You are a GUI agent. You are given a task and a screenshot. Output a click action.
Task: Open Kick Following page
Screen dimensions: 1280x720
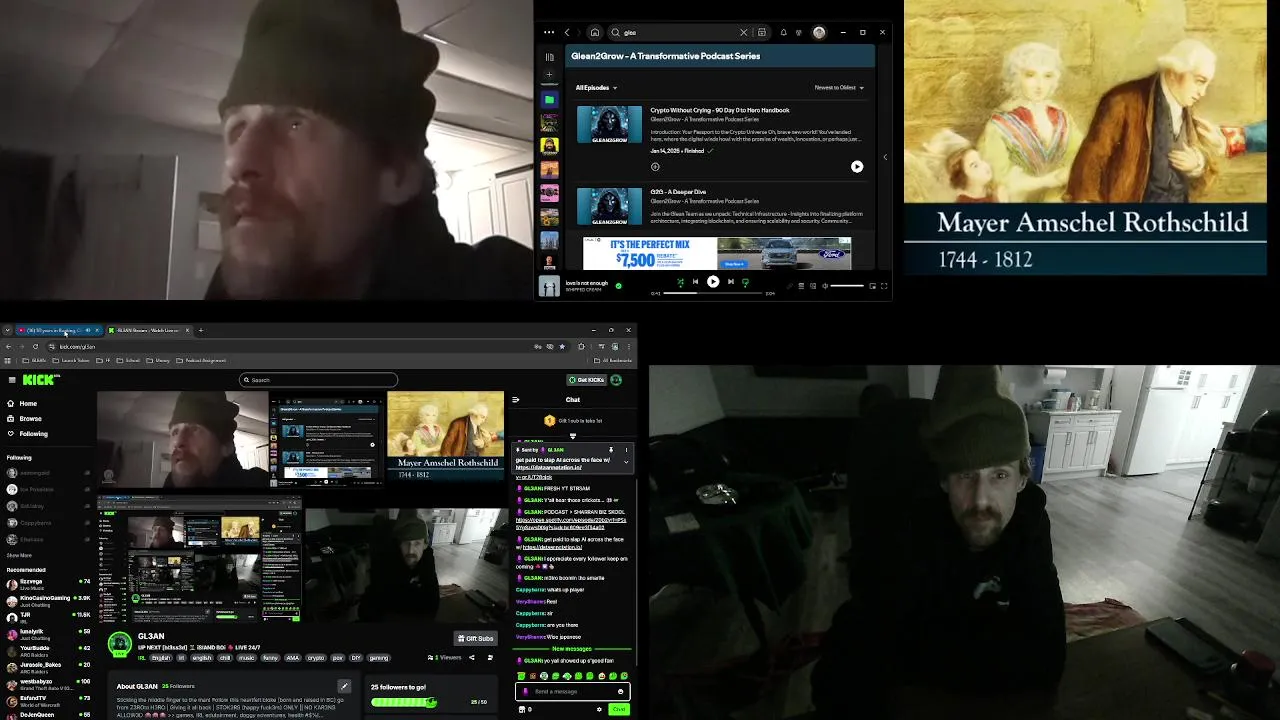pos(27,434)
